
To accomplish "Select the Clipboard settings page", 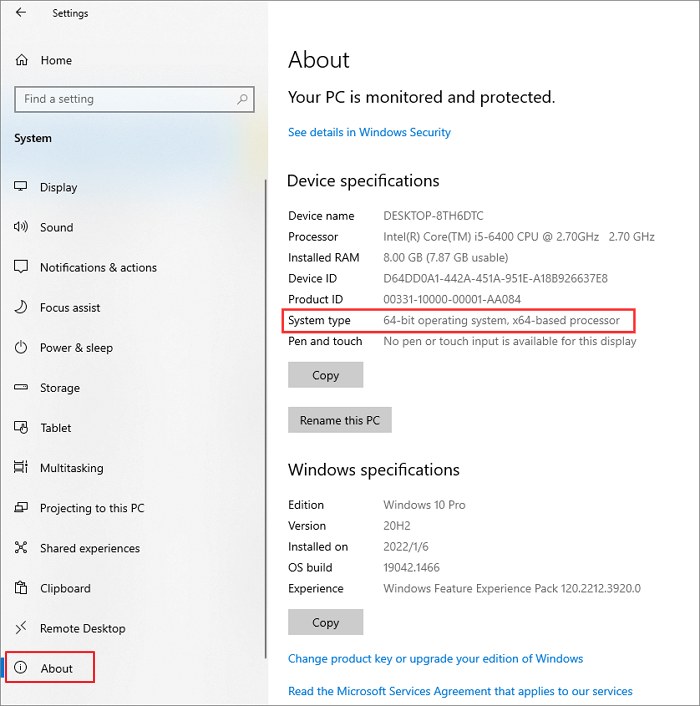I will (x=65, y=588).
